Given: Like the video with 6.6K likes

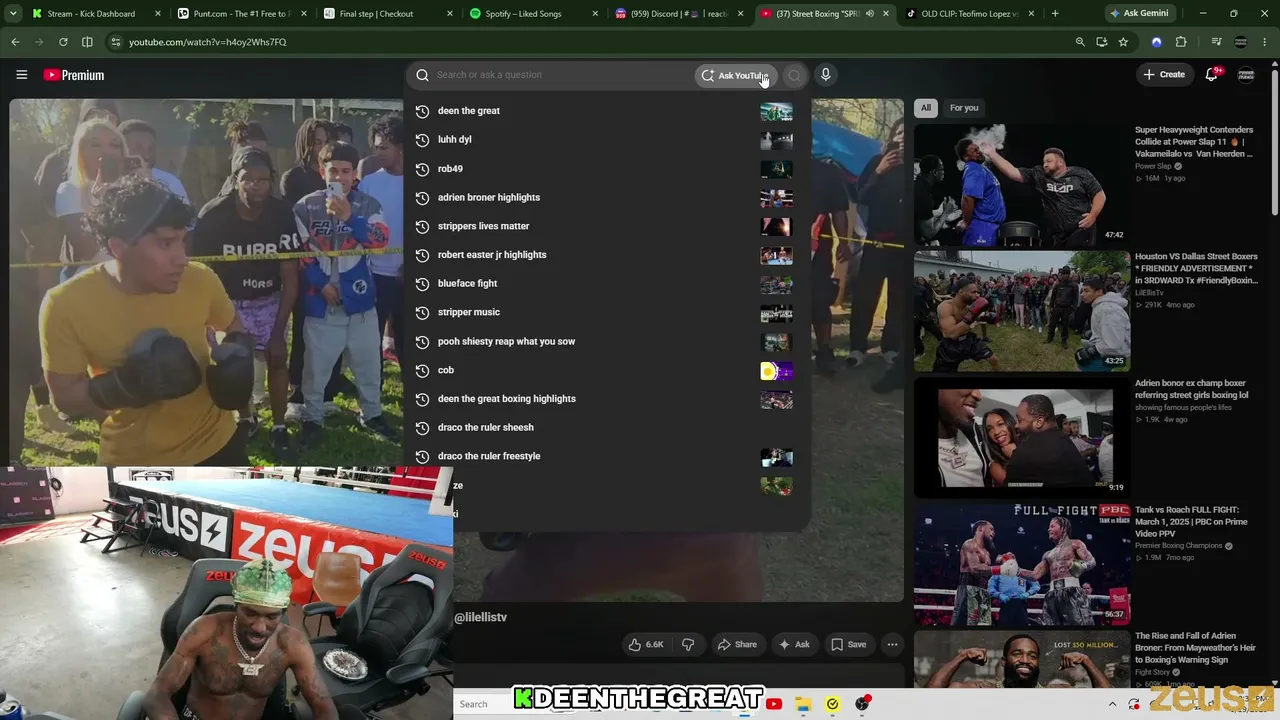Looking at the screenshot, I should [646, 645].
